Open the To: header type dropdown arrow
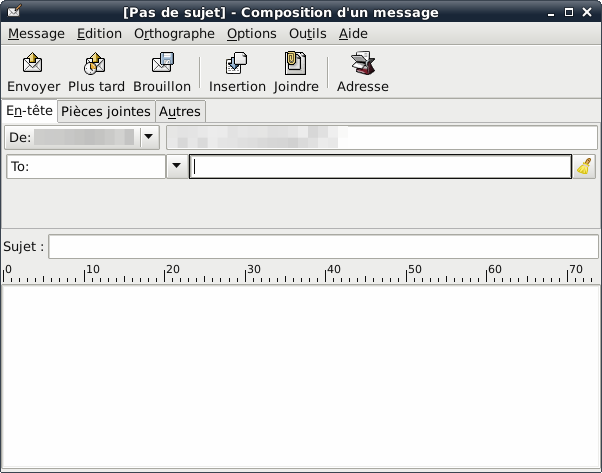Image resolution: width=602 pixels, height=473 pixels. (x=177, y=167)
